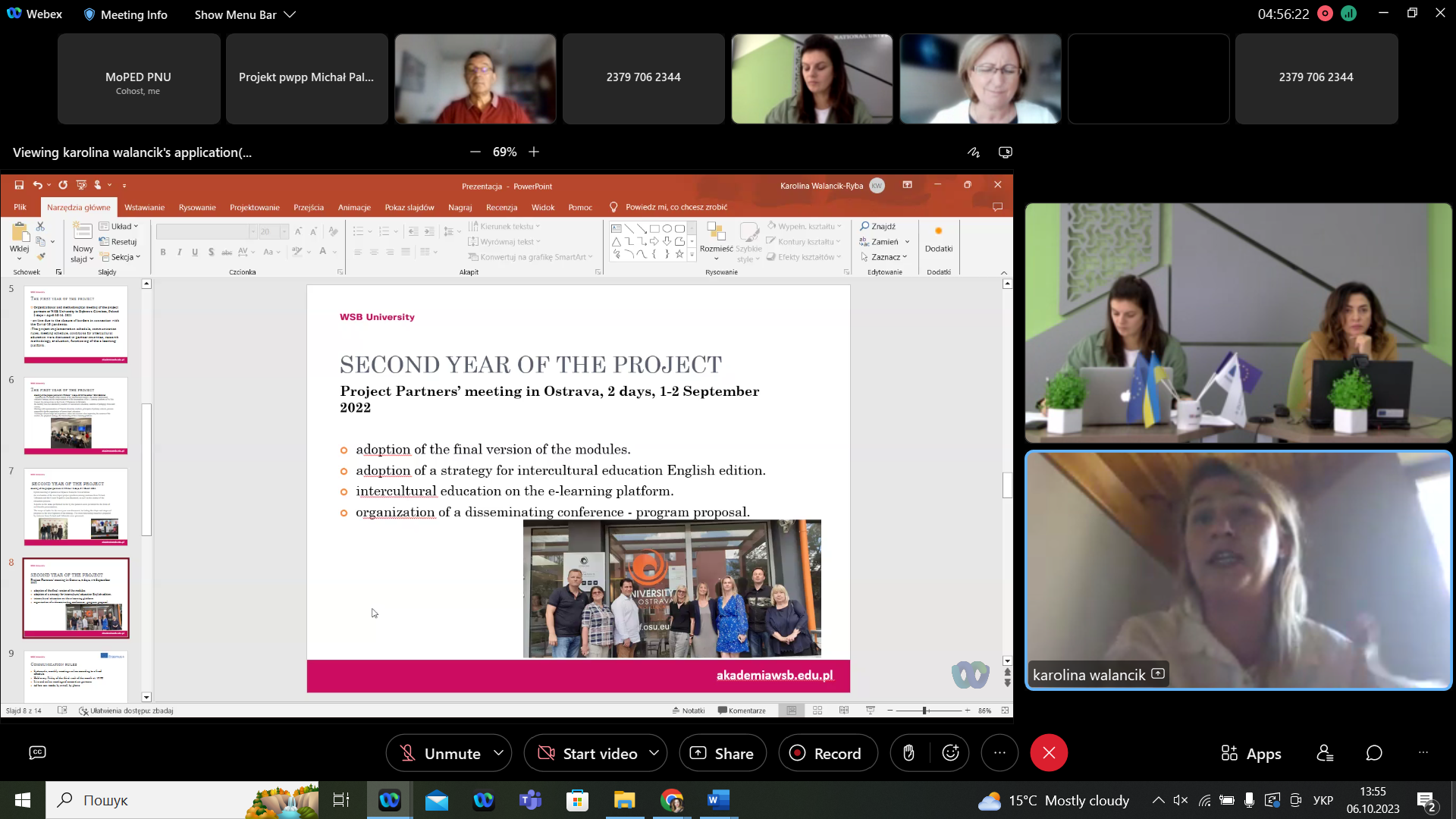This screenshot has height=819, width=1456.
Task: Expand audio options arrow beside Unmute
Action: [498, 753]
